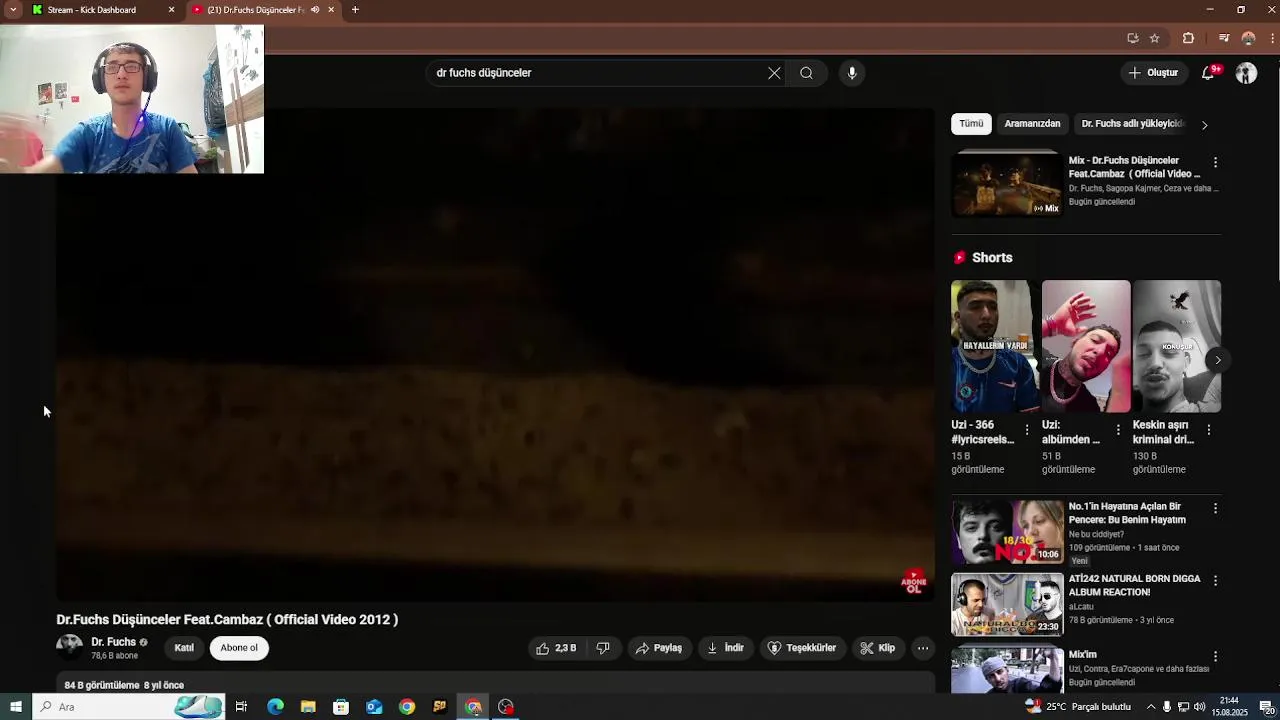Mute tab via speaker icon on YouTube tab

coord(314,10)
